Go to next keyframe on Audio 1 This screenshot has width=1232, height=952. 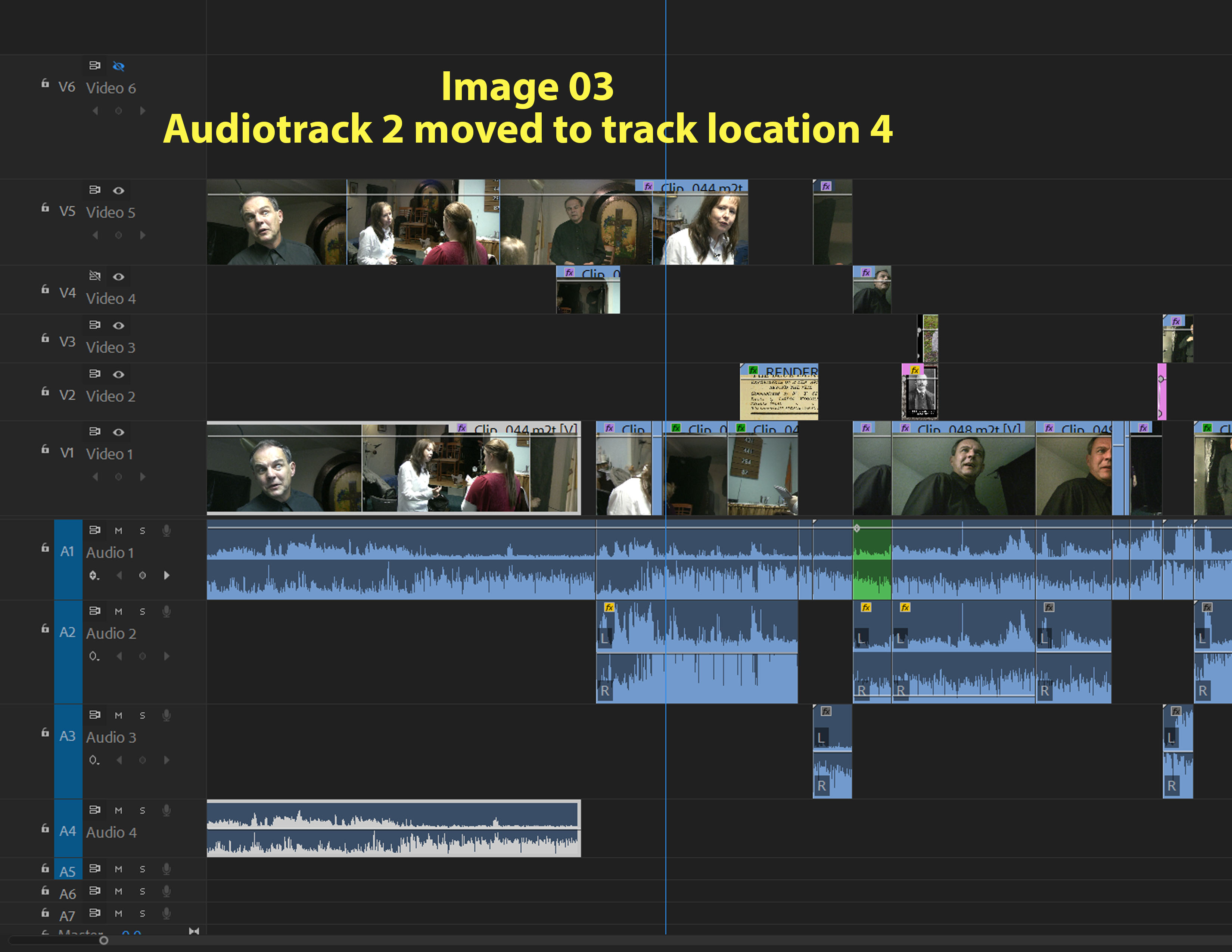167,576
